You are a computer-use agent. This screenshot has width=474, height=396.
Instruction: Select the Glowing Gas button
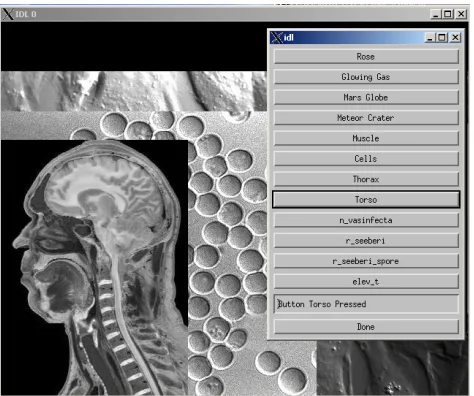point(366,77)
